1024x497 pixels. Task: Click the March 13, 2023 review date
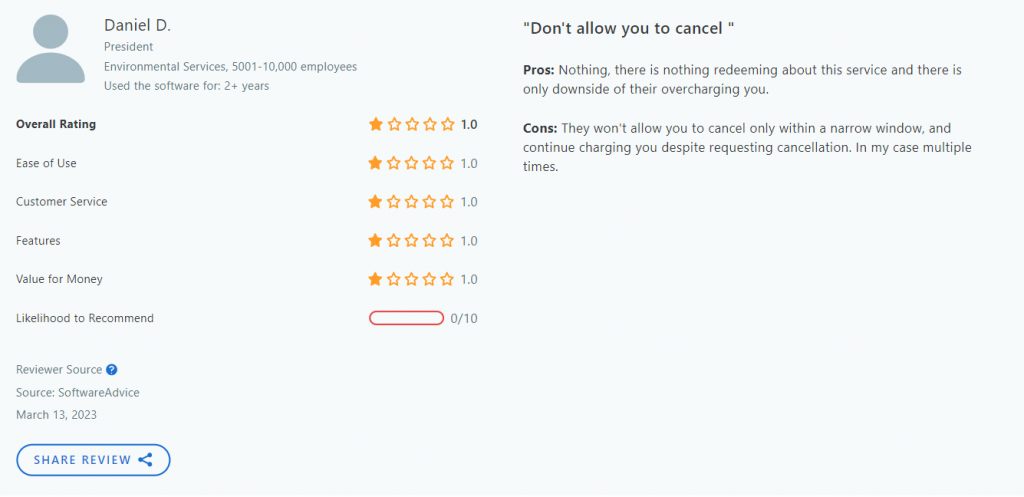(x=56, y=415)
